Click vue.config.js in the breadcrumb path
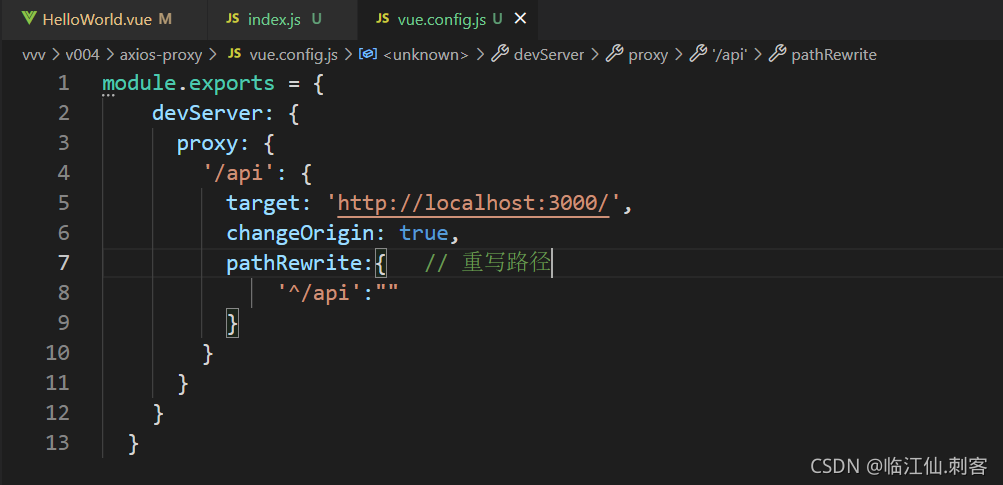The width and height of the screenshot is (1003, 485). (x=294, y=55)
